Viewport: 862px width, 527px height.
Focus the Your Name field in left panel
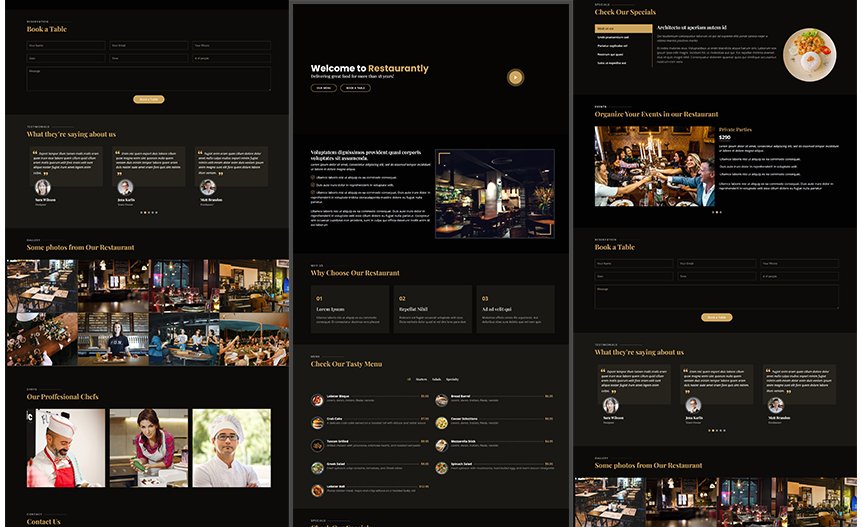(x=66, y=46)
